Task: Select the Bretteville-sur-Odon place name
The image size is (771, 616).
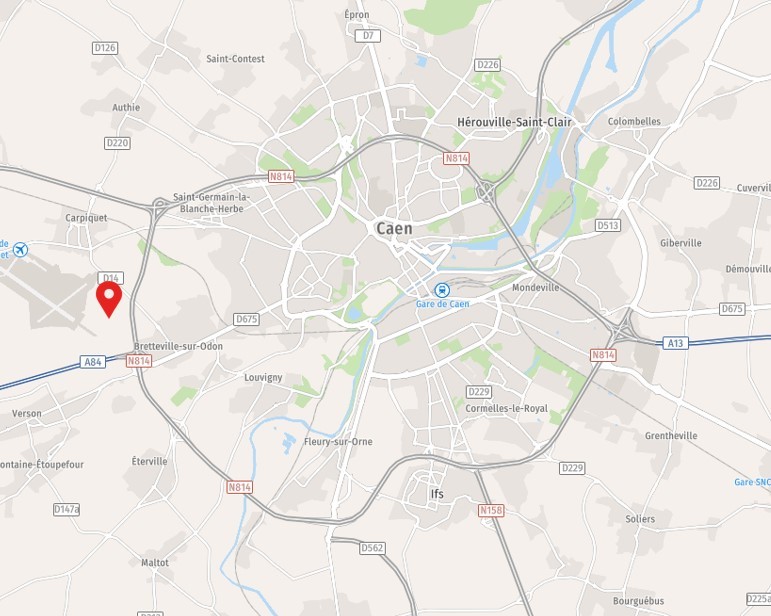Action: pyautogui.click(x=178, y=347)
